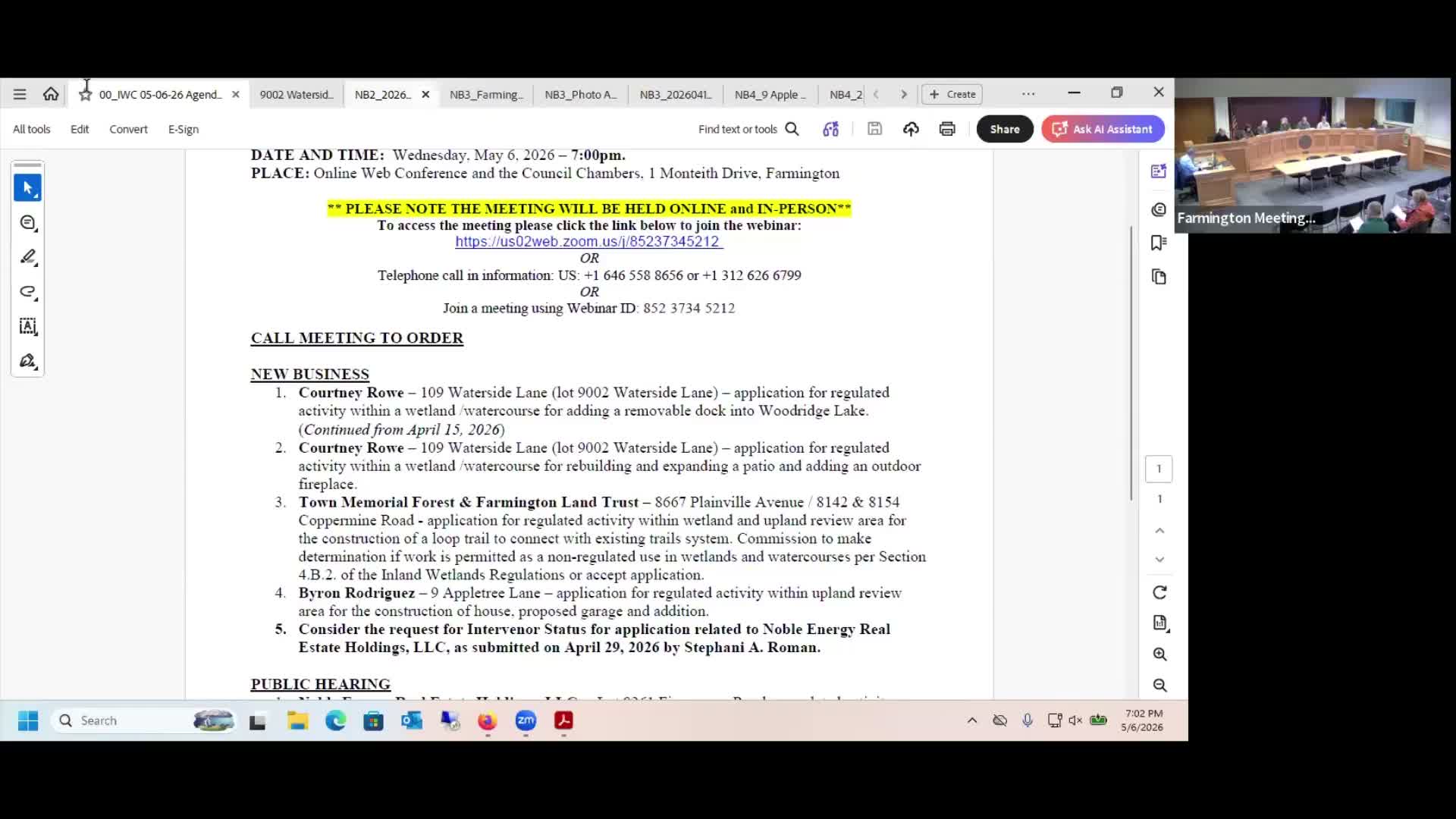Open the All tools menu

tap(32, 129)
